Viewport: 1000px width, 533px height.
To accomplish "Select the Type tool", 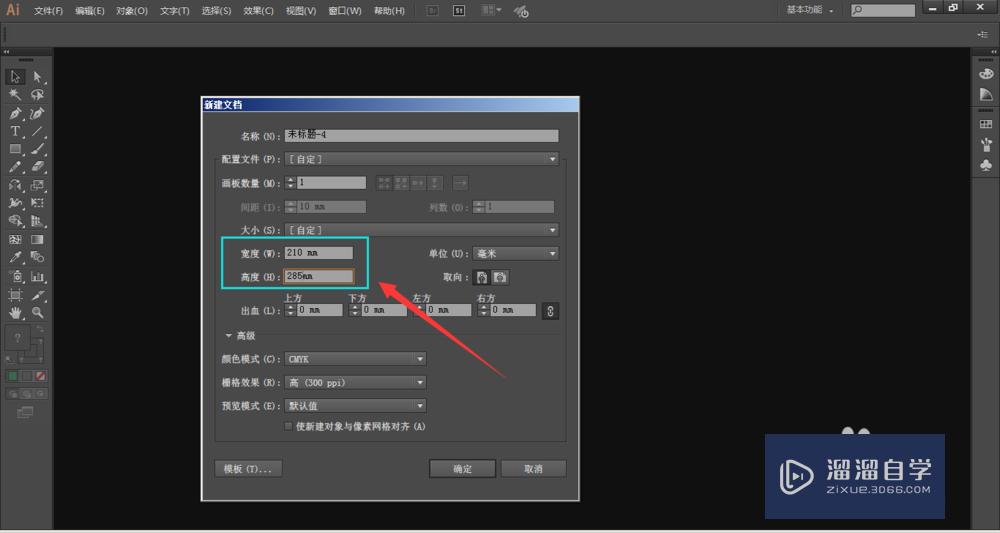I will 15,131.
